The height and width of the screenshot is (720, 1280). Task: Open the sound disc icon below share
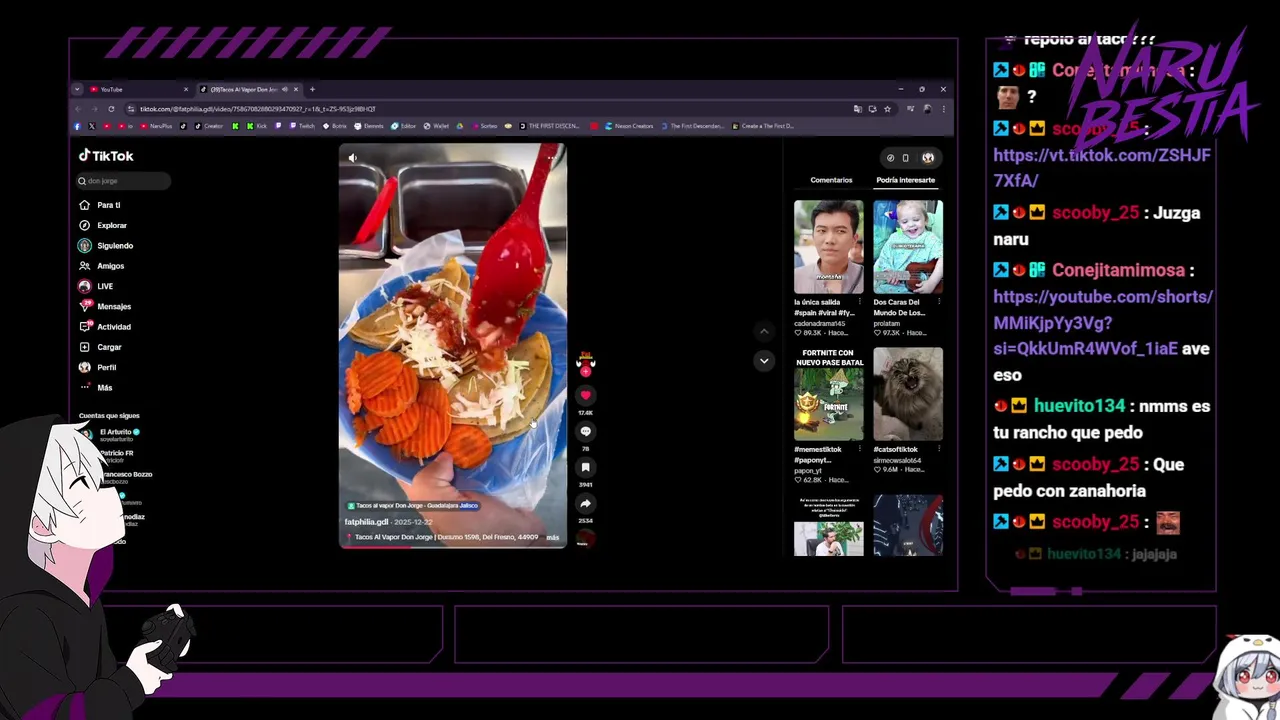point(586,539)
